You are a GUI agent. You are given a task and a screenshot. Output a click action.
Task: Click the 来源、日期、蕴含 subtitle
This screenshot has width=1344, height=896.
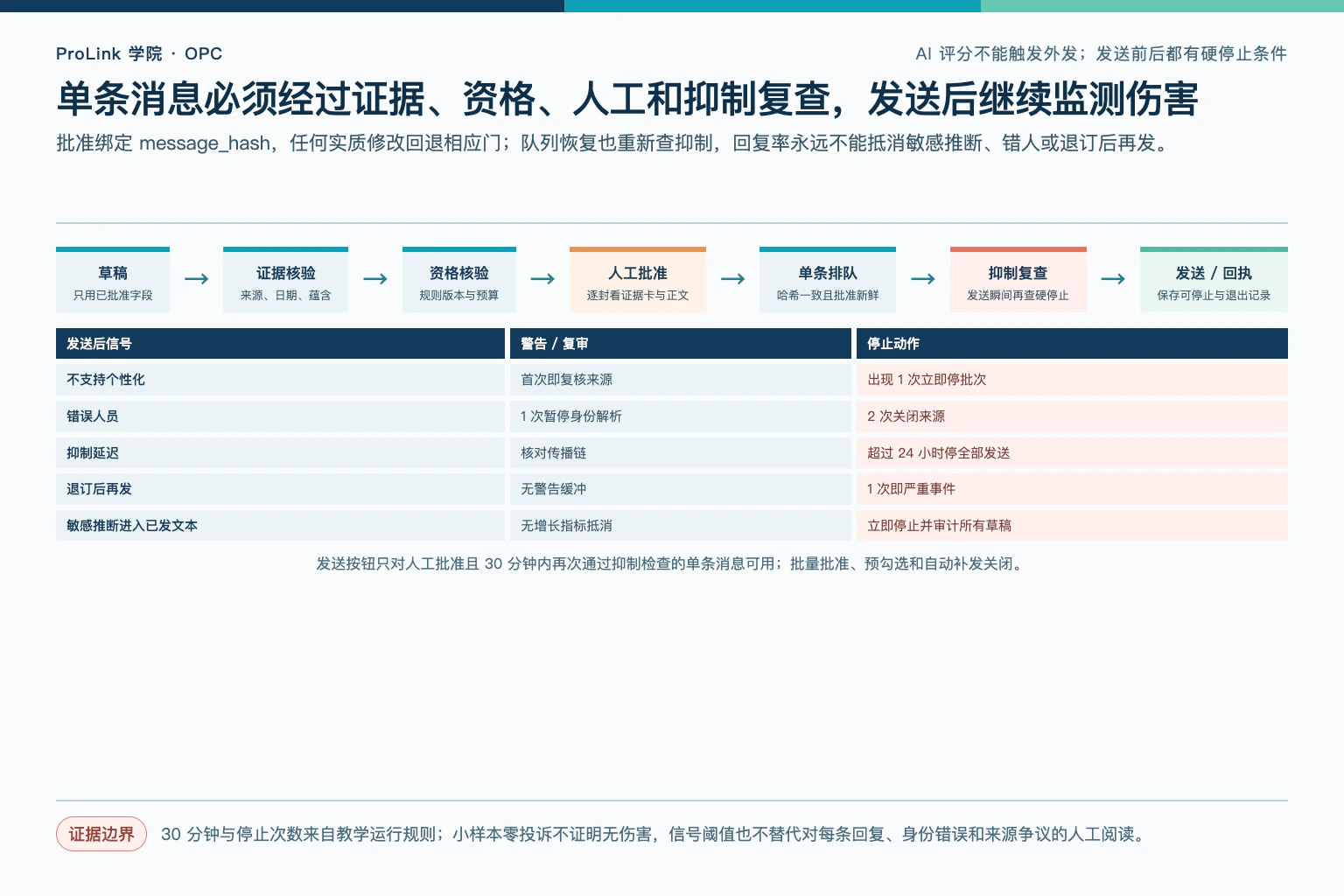click(285, 296)
